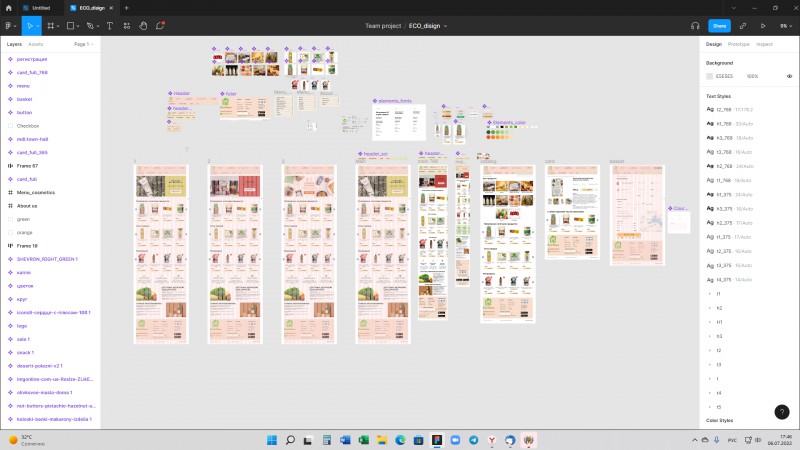Screen dimensions: 800x450
Task: Close the ECO_disign tab
Action: click(x=111, y=8)
